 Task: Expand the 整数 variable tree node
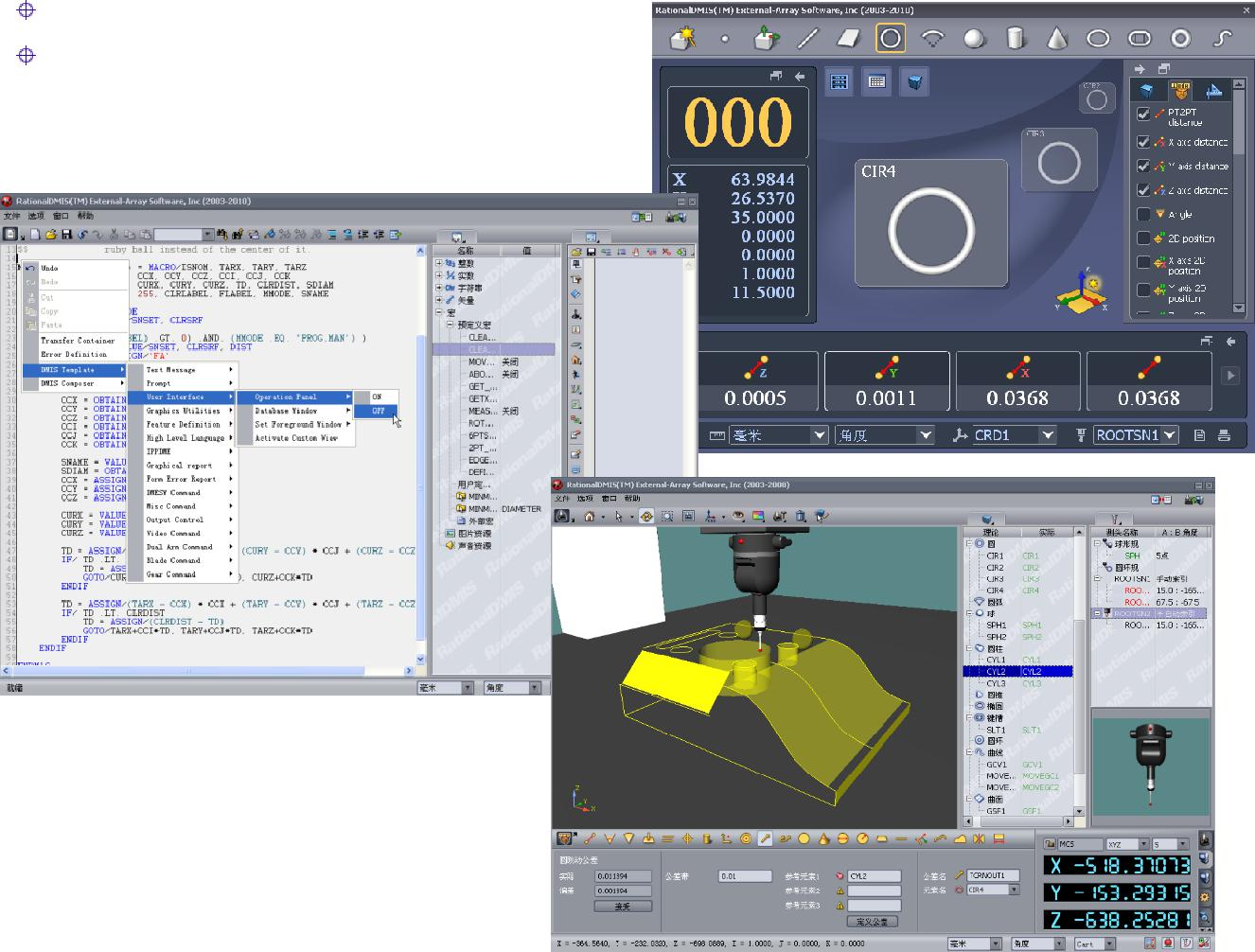coord(438,263)
